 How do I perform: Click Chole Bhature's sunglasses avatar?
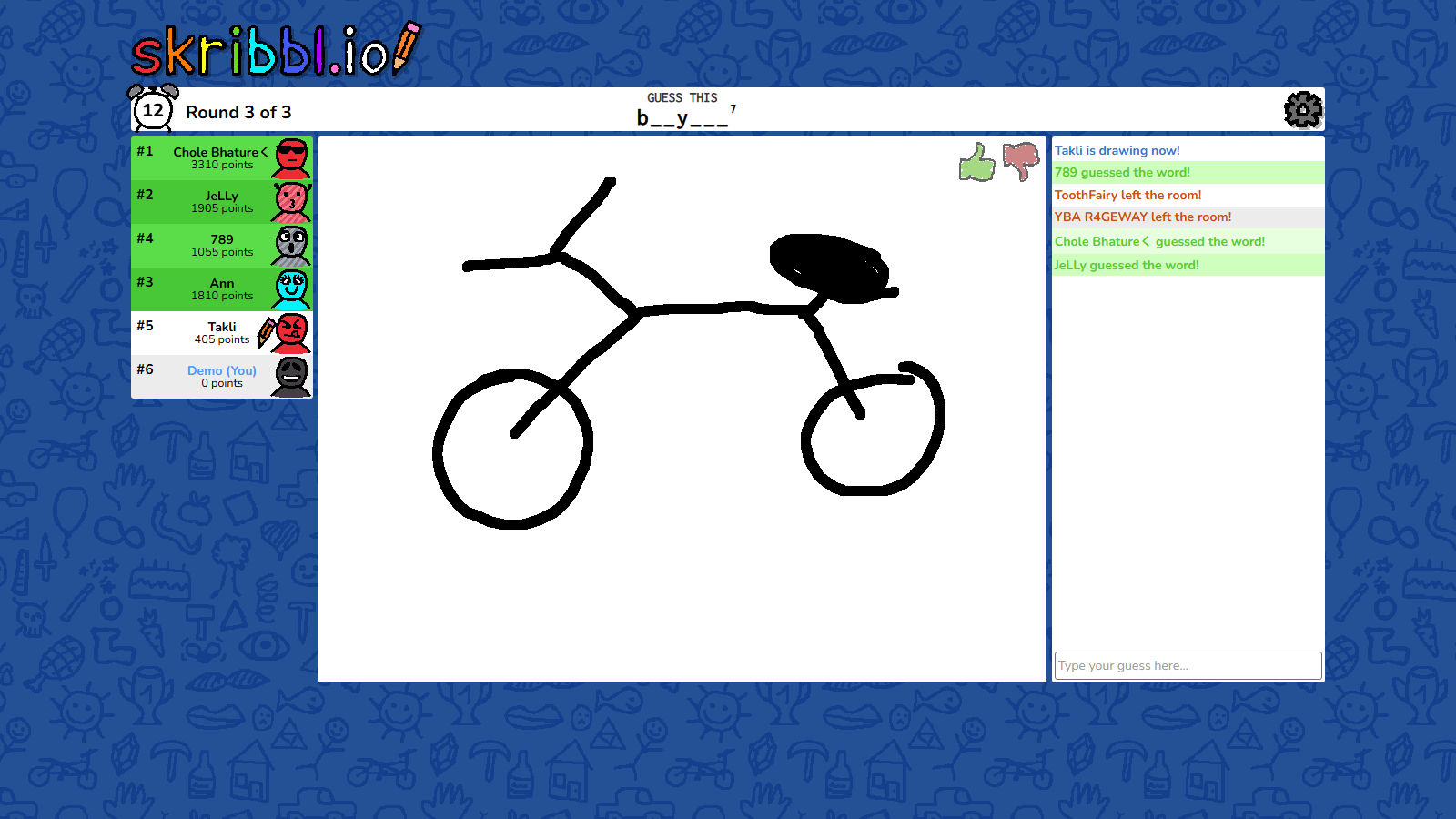291,158
